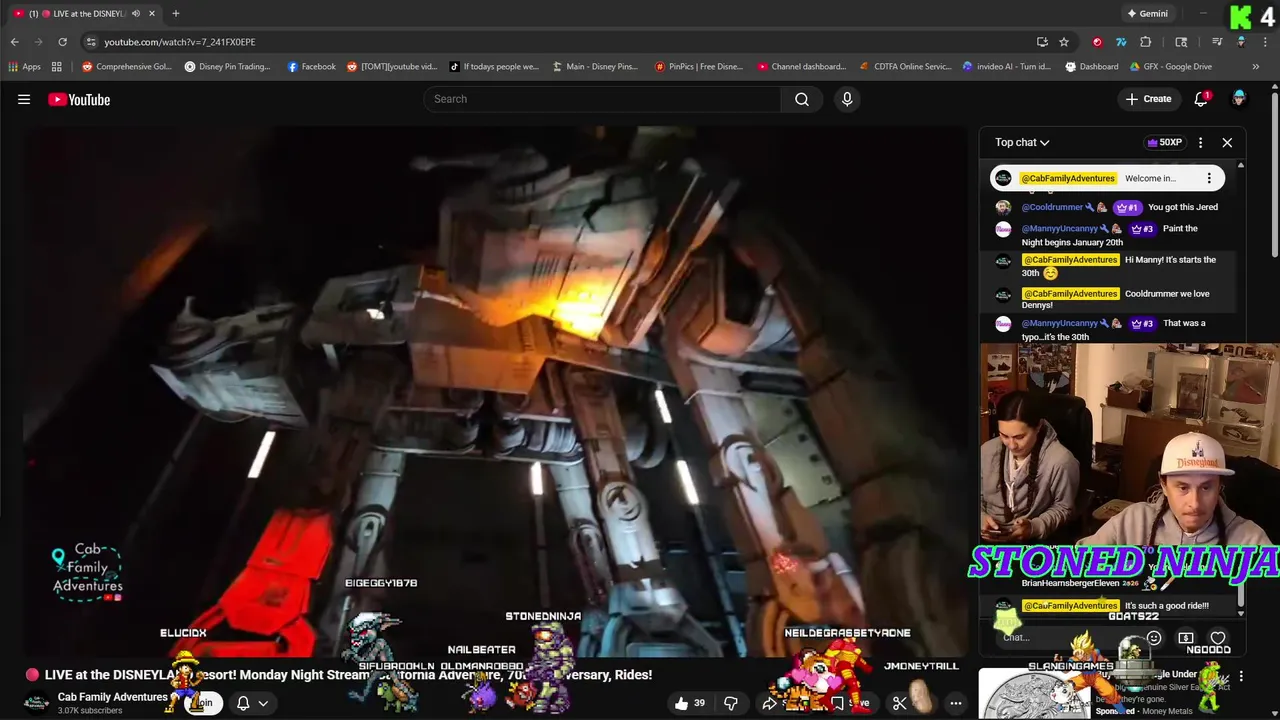Switch chat mode via Top chat dropdown

[1022, 142]
